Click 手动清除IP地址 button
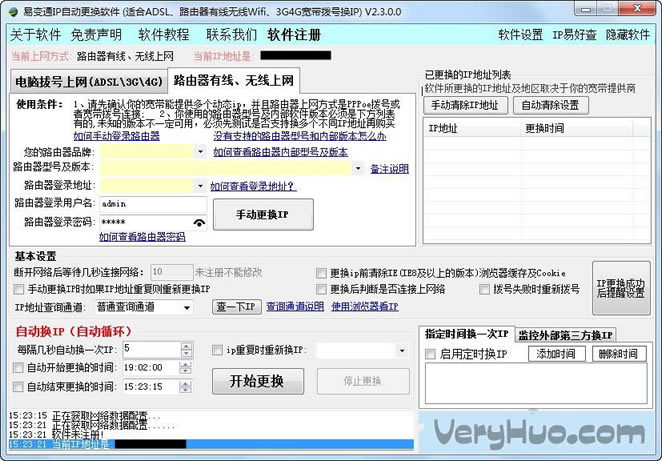 [x=465, y=105]
